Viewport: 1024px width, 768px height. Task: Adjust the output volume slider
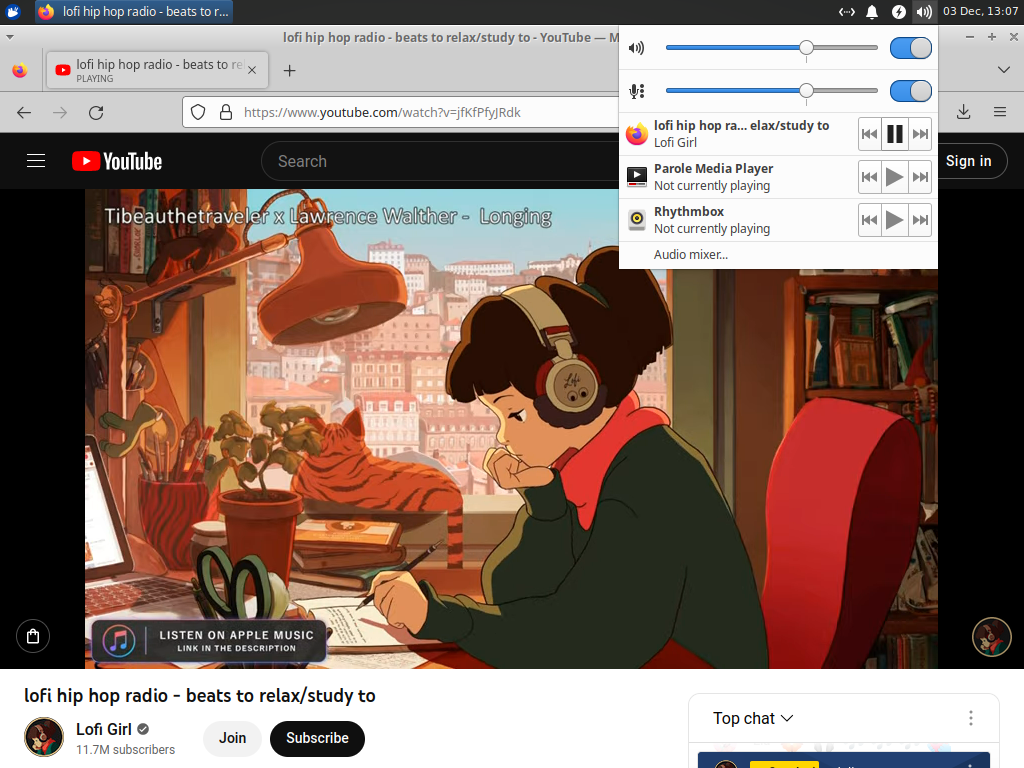807,47
